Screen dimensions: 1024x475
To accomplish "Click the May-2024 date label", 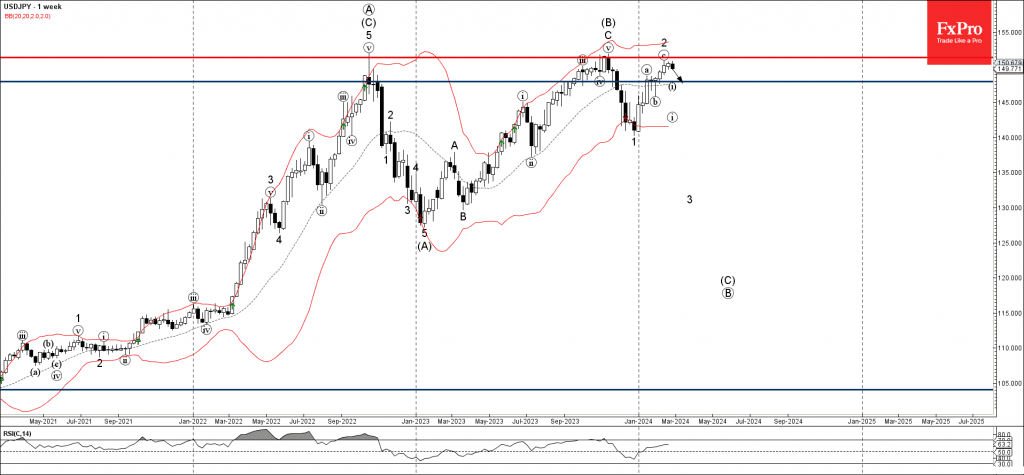I will point(712,421).
